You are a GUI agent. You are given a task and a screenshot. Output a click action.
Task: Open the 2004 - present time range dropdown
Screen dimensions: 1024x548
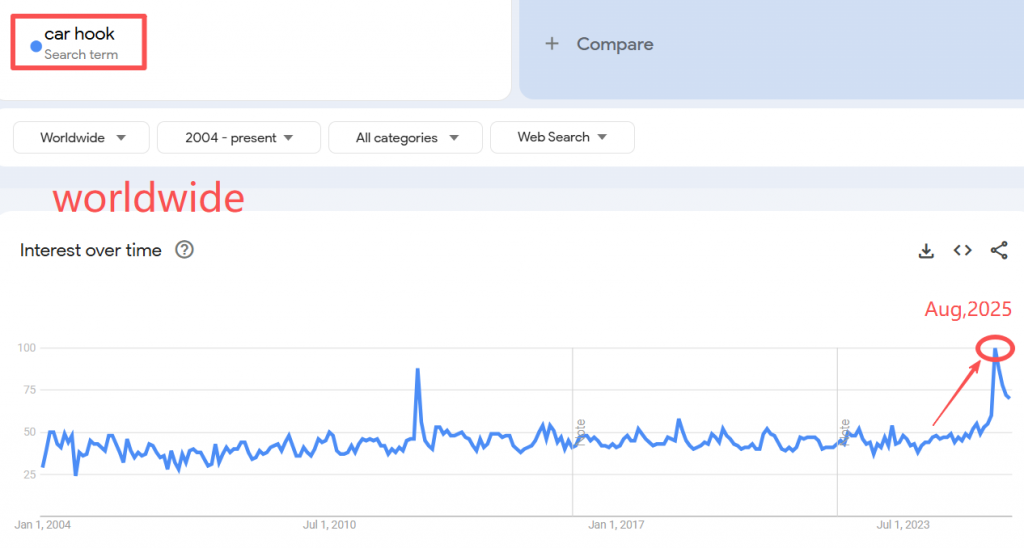click(239, 138)
